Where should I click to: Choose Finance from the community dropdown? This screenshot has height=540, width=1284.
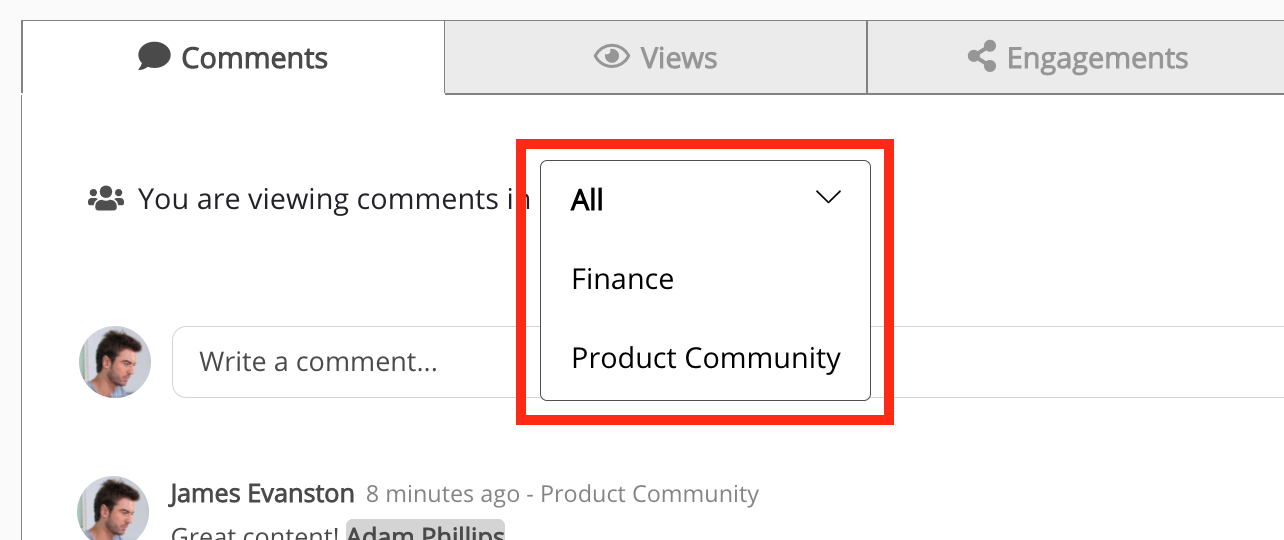click(622, 279)
